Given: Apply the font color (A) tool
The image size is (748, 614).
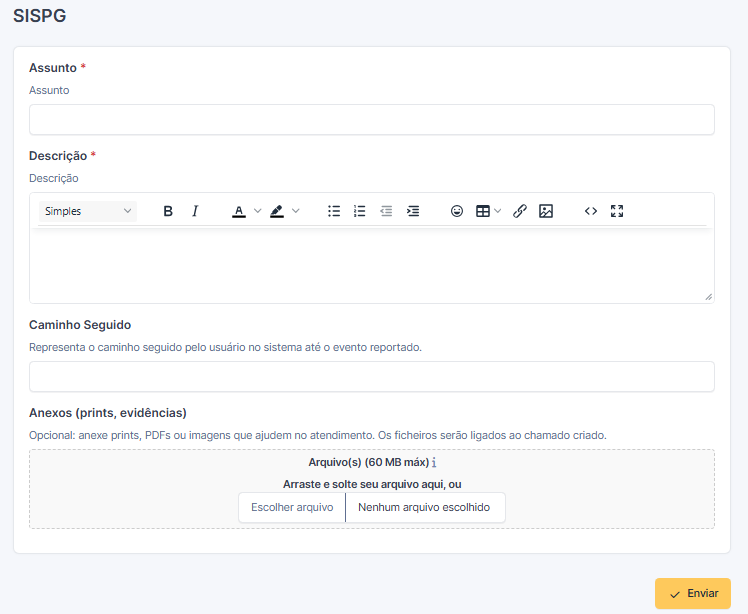Looking at the screenshot, I should (x=239, y=211).
